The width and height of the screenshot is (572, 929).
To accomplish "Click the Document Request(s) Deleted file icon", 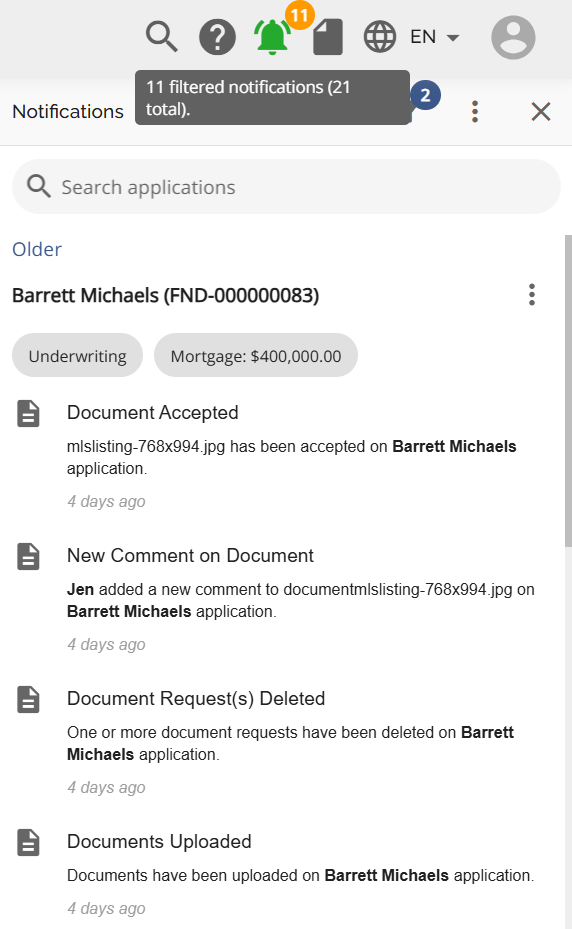I will point(28,699).
